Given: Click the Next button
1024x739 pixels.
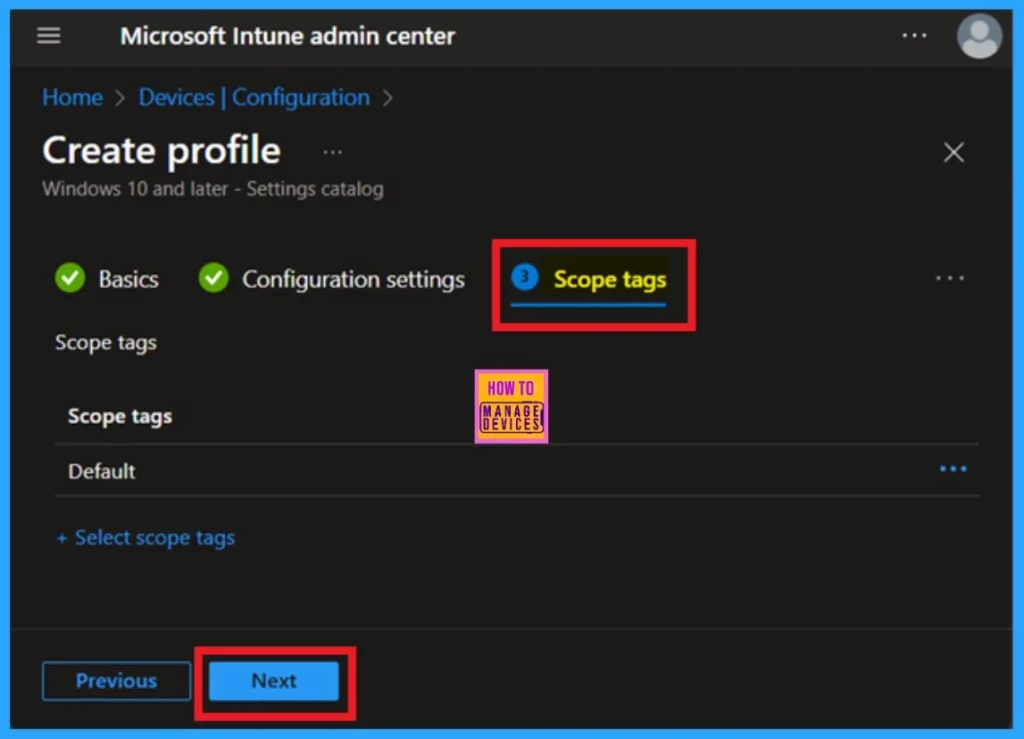Looking at the screenshot, I should tap(274, 681).
